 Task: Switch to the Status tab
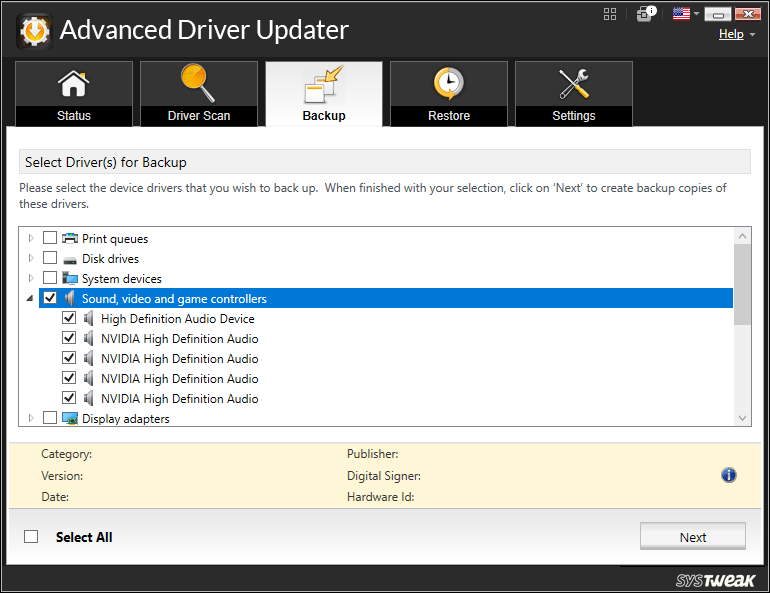tap(74, 94)
